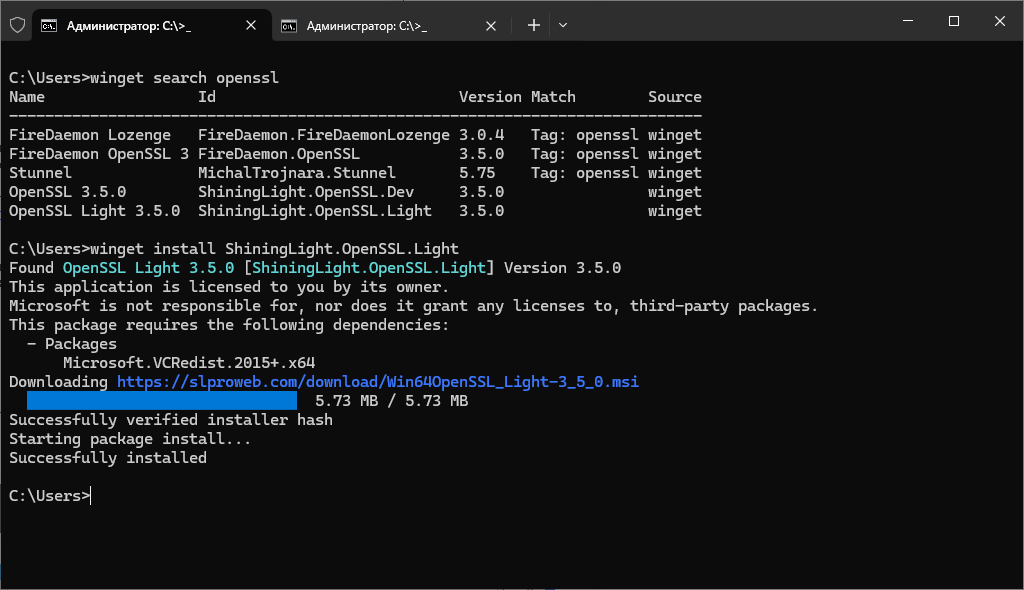Viewport: 1024px width, 590px height.
Task: Click version '3.0.4' of FireDaemon Lozenge
Action: click(x=481, y=135)
